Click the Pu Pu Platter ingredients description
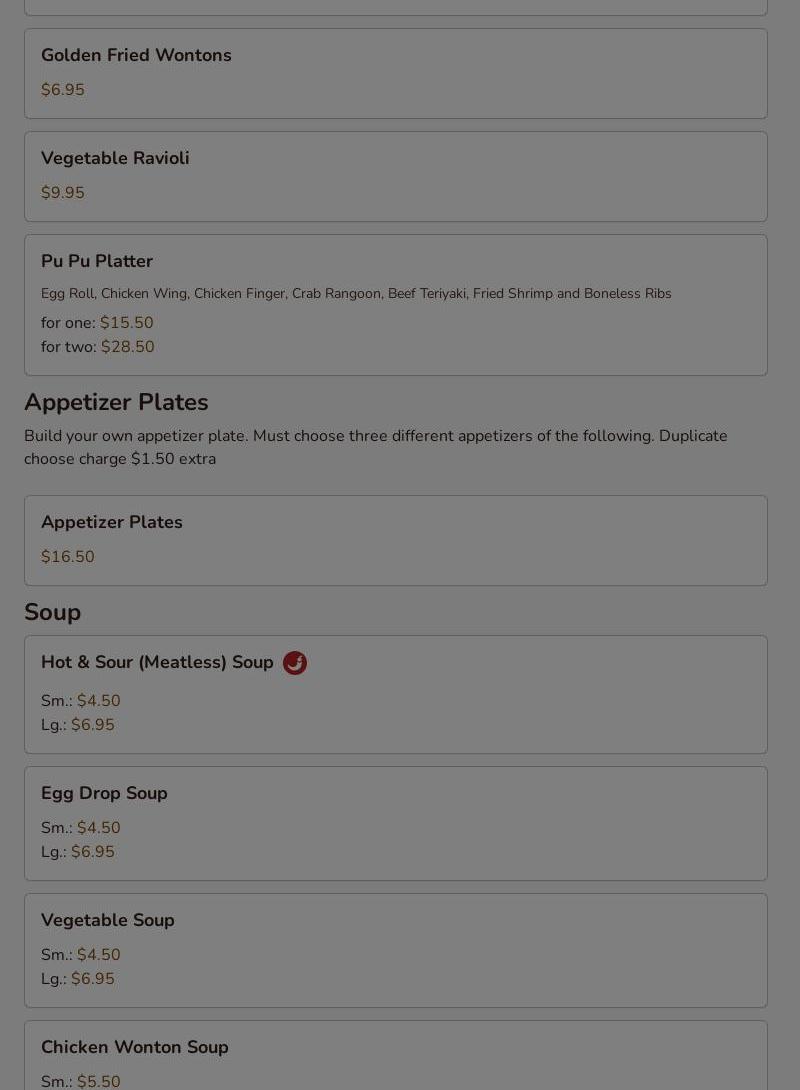 356,294
